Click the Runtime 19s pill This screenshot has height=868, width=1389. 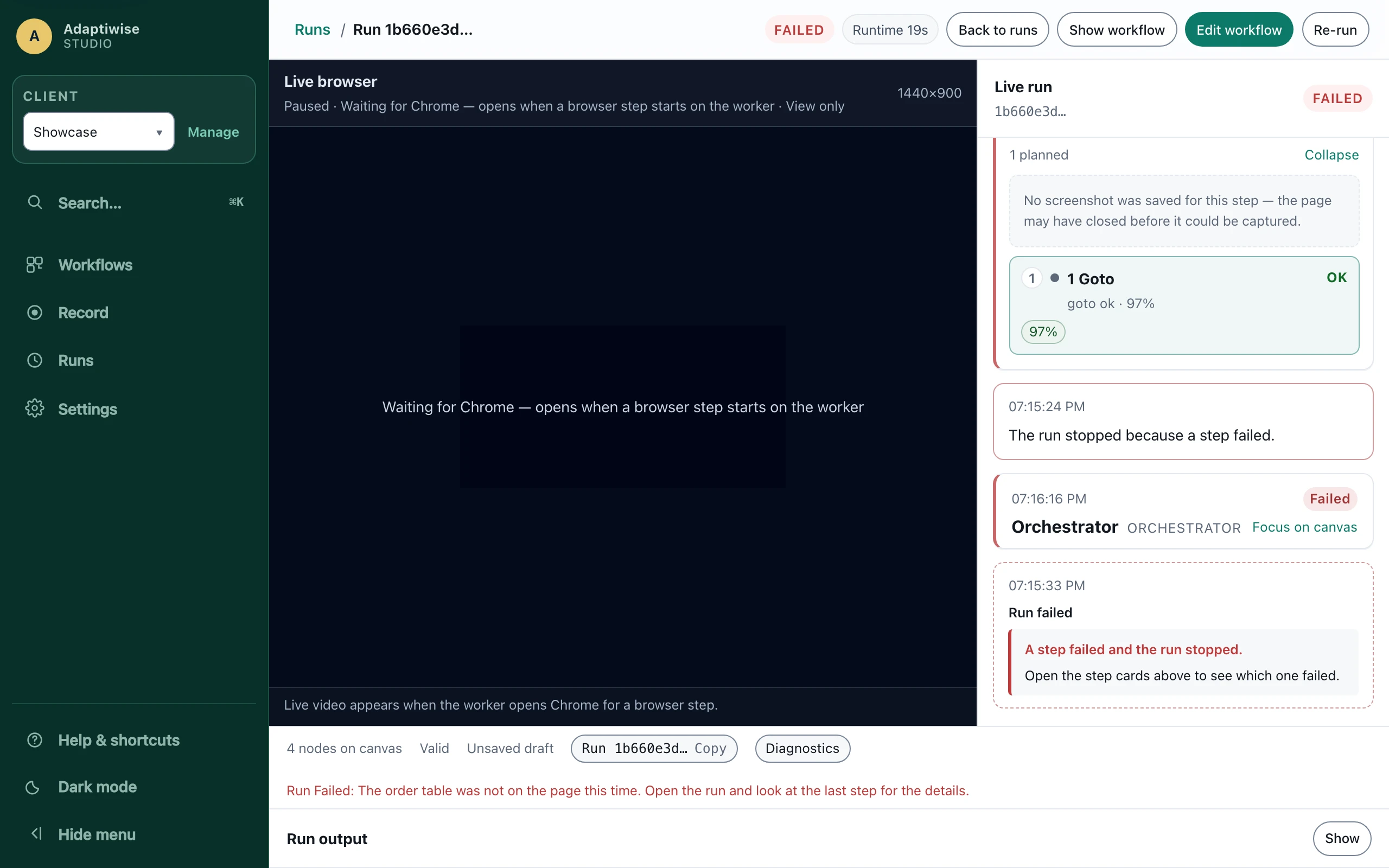pyautogui.click(x=890, y=29)
